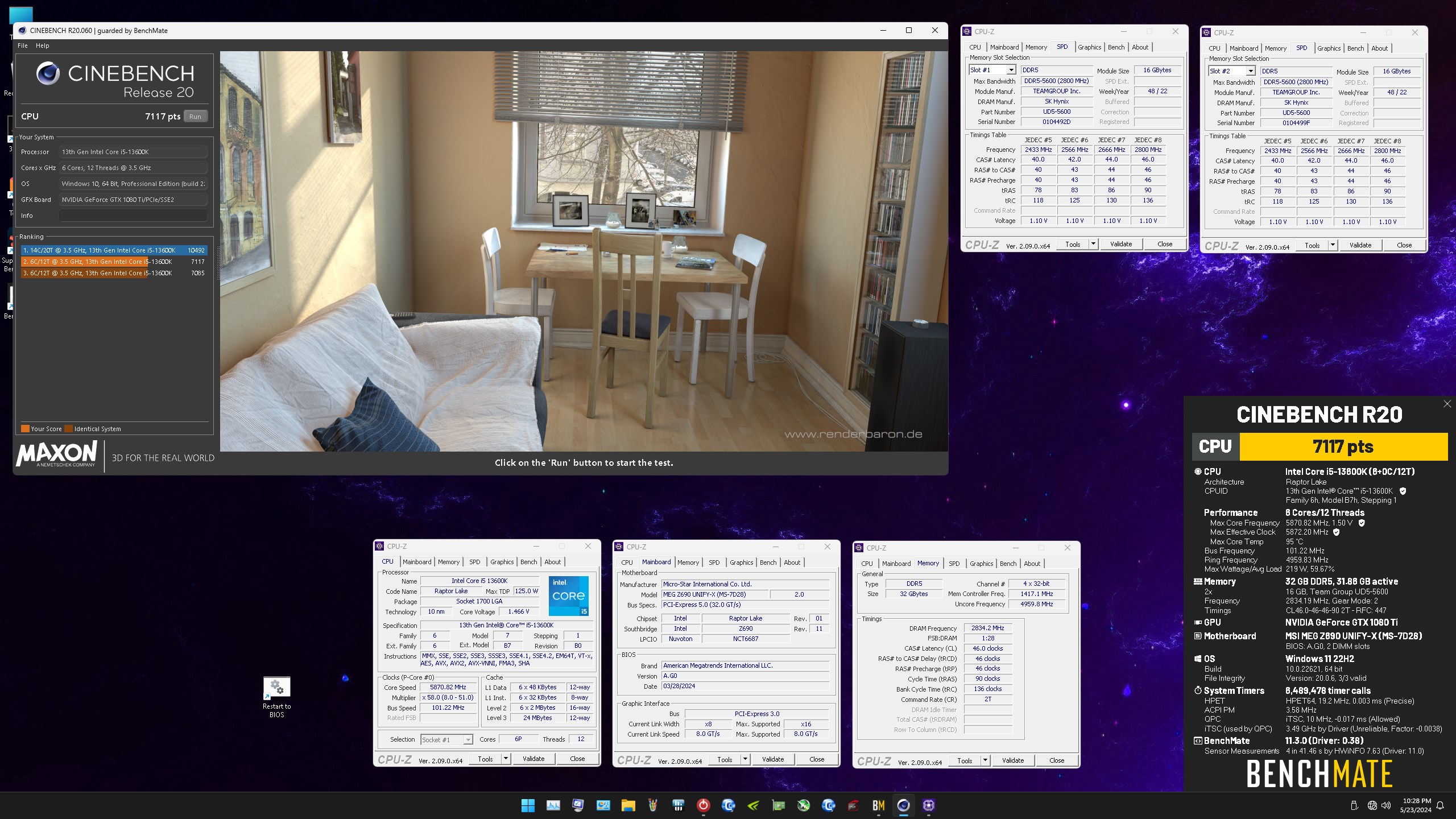Select the ranking entry scoring 7085

pos(114,273)
